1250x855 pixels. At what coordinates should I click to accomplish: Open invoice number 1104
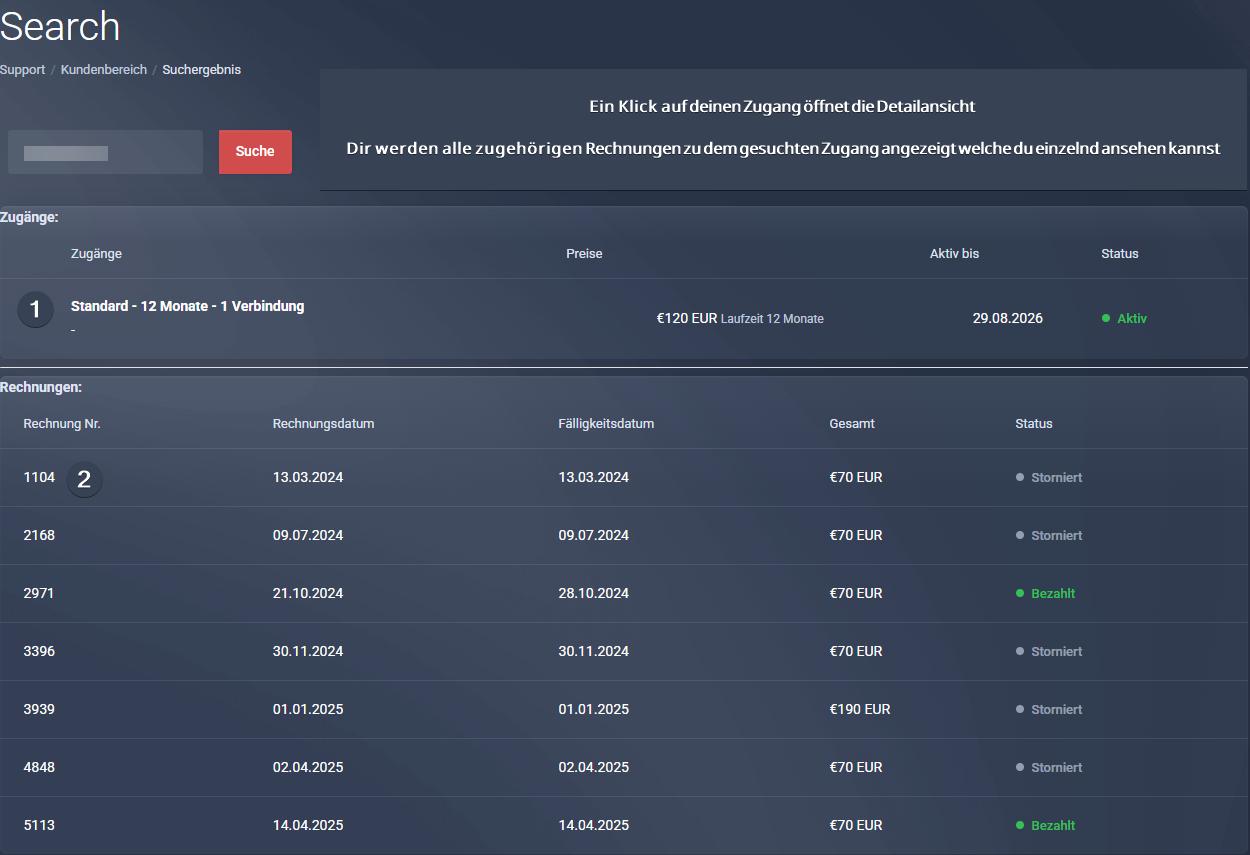pos(39,478)
